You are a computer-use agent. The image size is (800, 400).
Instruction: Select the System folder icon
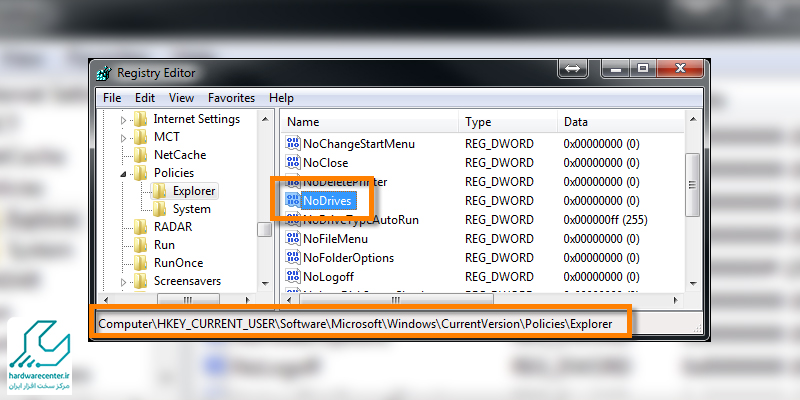pyautogui.click(x=159, y=209)
